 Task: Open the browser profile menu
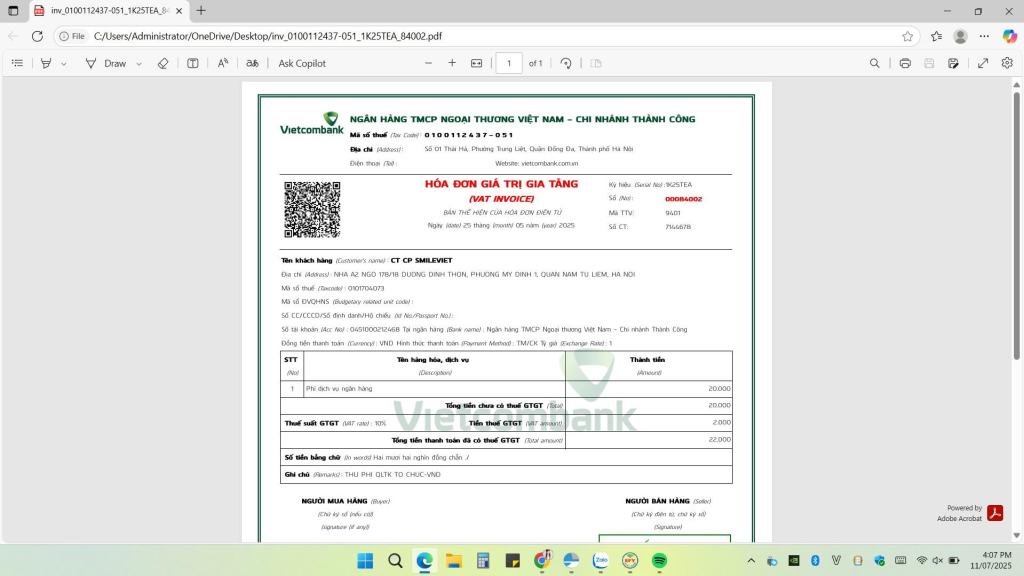(x=960, y=36)
